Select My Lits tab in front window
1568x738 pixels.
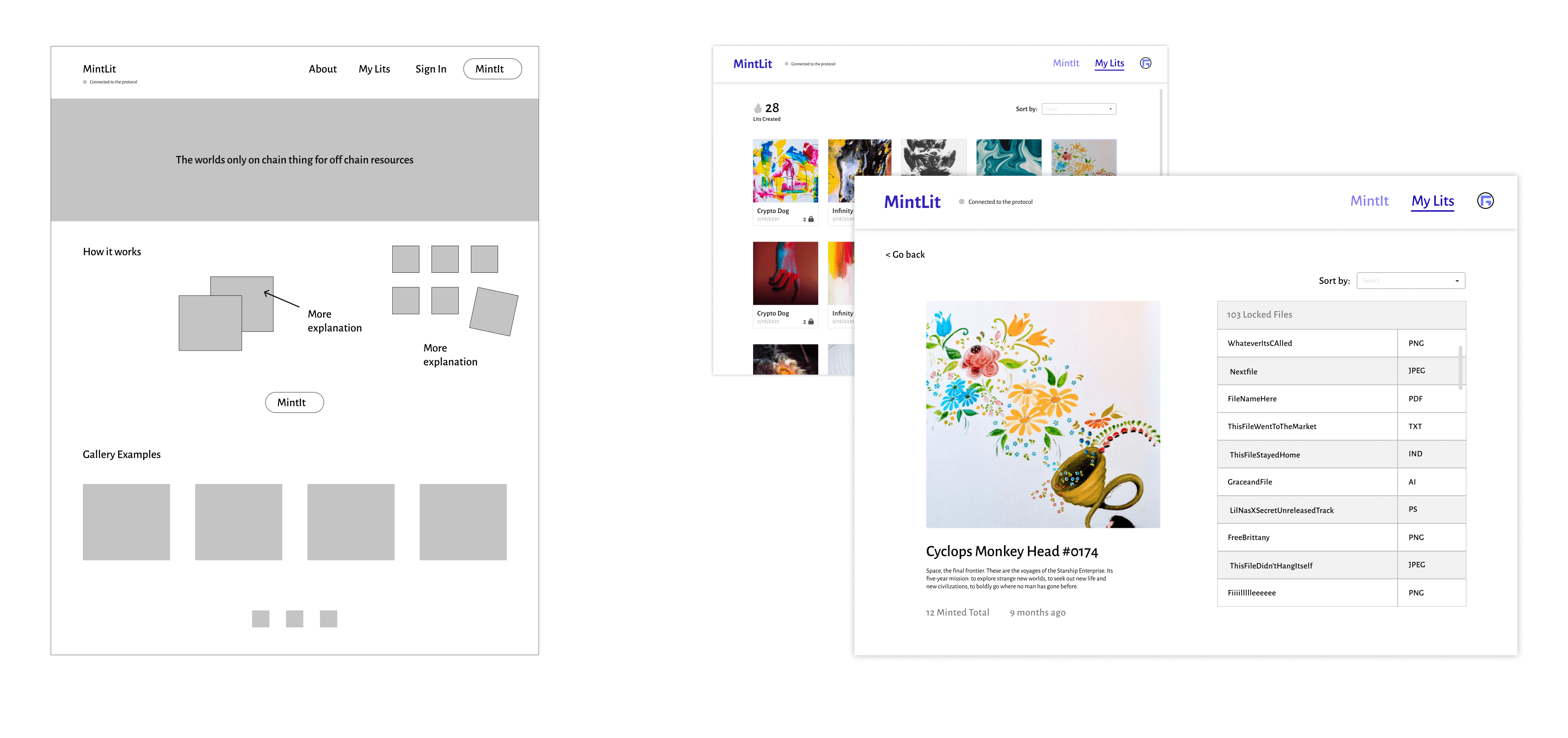coord(1432,201)
